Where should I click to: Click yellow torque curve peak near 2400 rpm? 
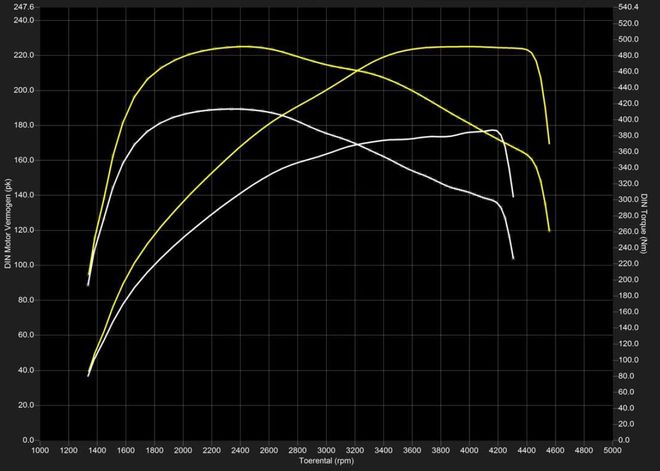[241, 46]
